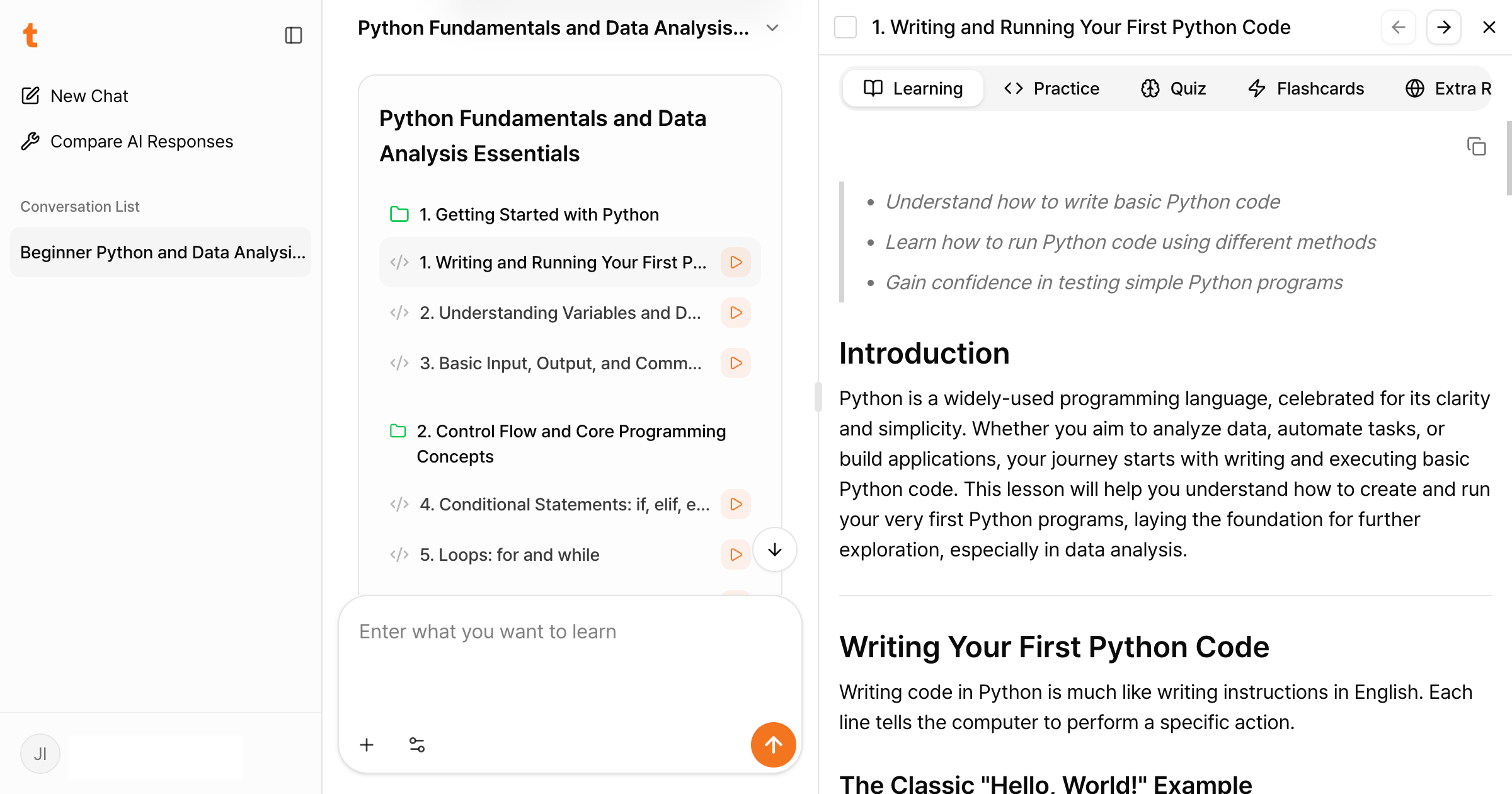This screenshot has width=1512, height=794.
Task: Open the settings sliders icon
Action: click(x=417, y=745)
